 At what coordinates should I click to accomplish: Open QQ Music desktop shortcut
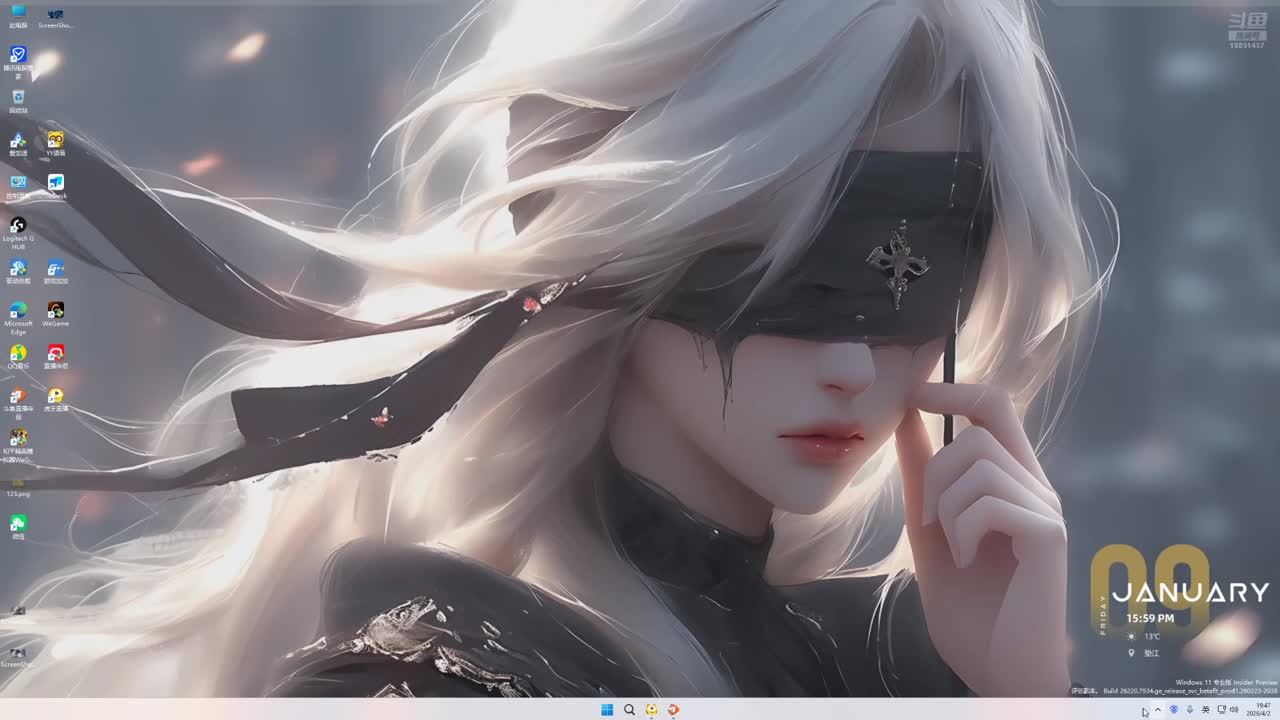(18, 353)
